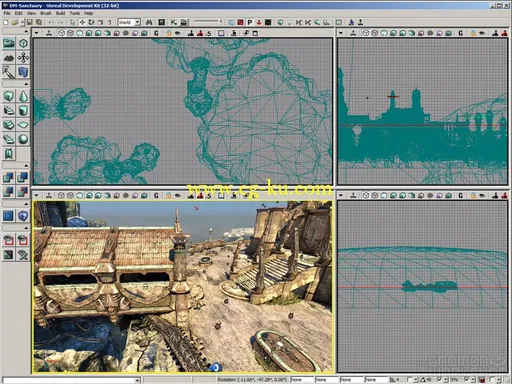Click the New level icon
This screenshot has width=512, height=384.
6,22
